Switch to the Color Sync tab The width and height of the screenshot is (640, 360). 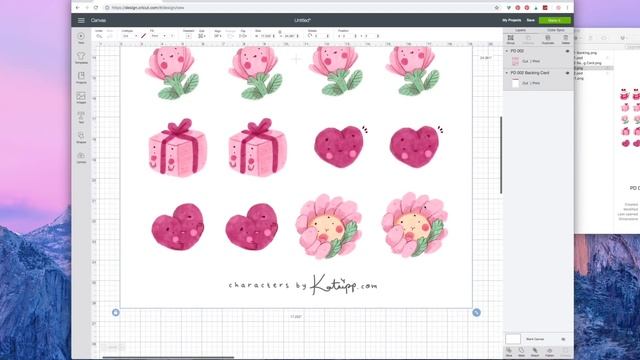tap(556, 30)
